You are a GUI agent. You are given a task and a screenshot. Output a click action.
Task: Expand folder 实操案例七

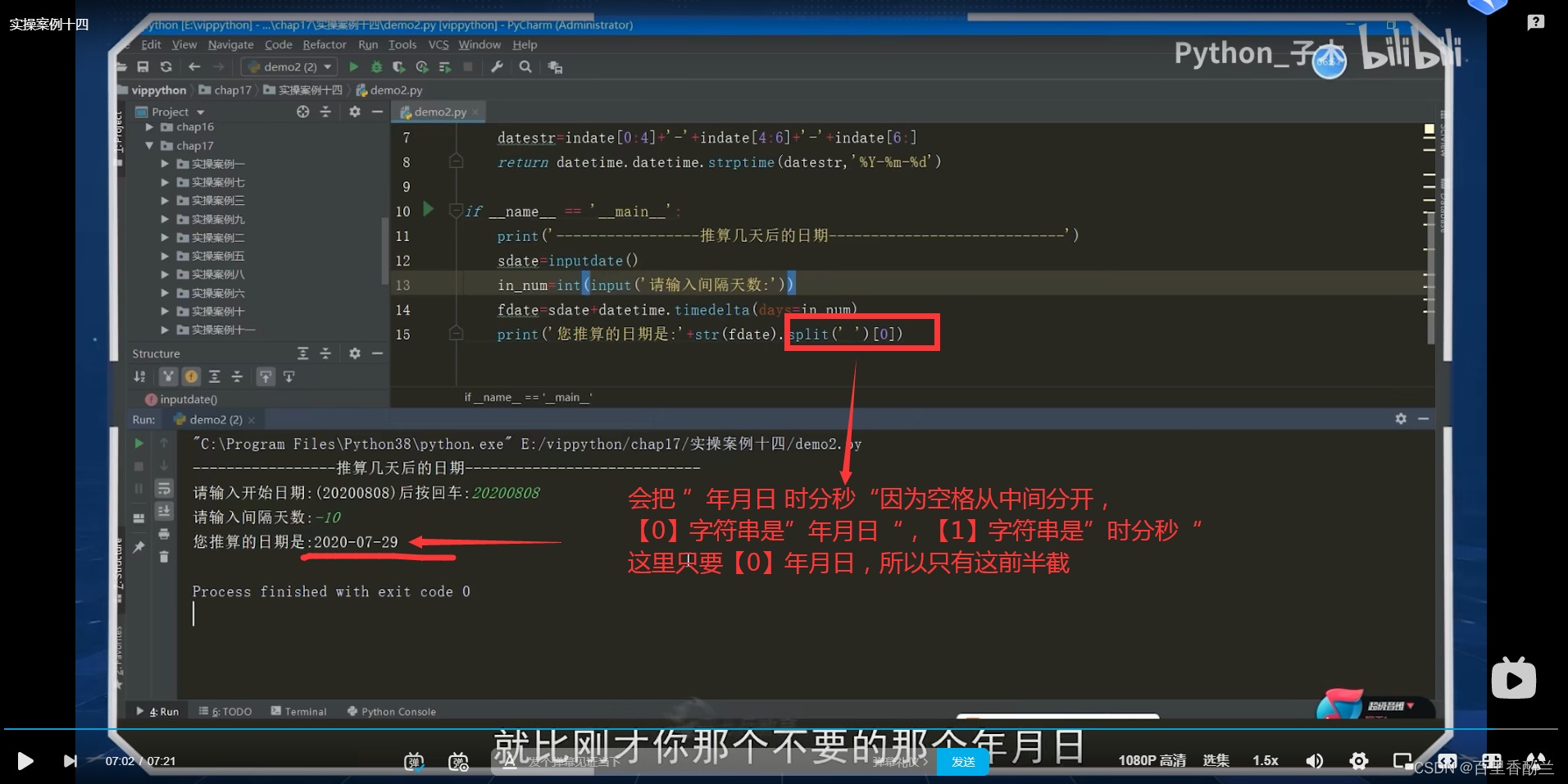pyautogui.click(x=165, y=182)
